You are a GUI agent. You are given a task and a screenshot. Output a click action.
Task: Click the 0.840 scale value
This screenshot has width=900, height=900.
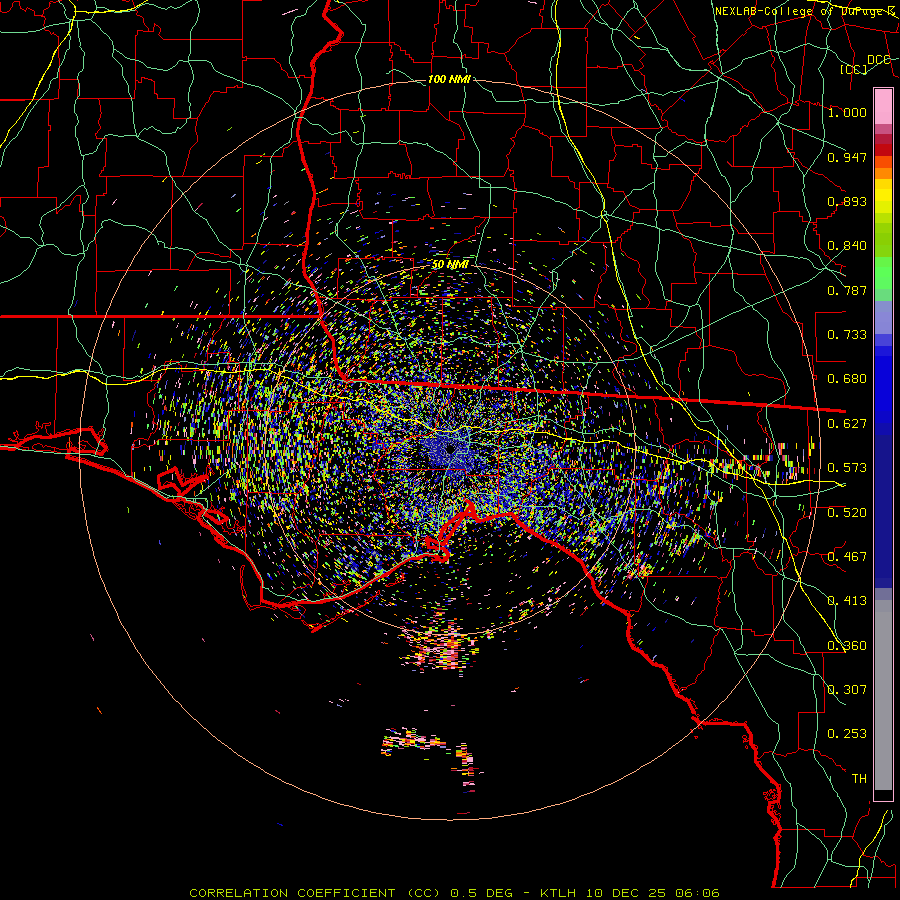(847, 246)
